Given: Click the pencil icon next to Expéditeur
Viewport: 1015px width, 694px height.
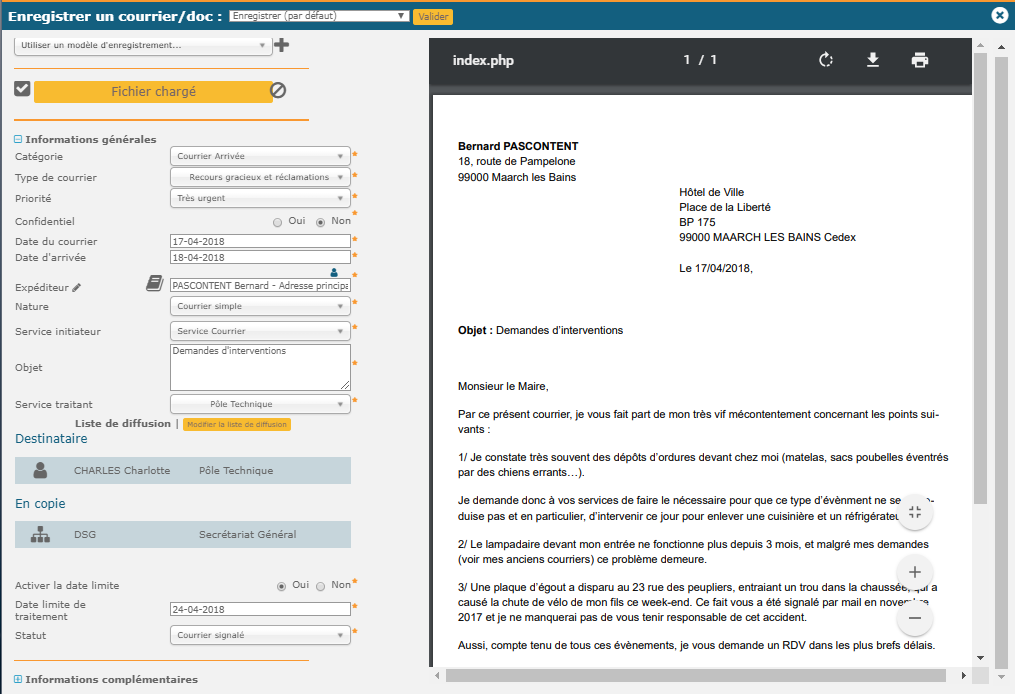Looking at the screenshot, I should coord(76,287).
